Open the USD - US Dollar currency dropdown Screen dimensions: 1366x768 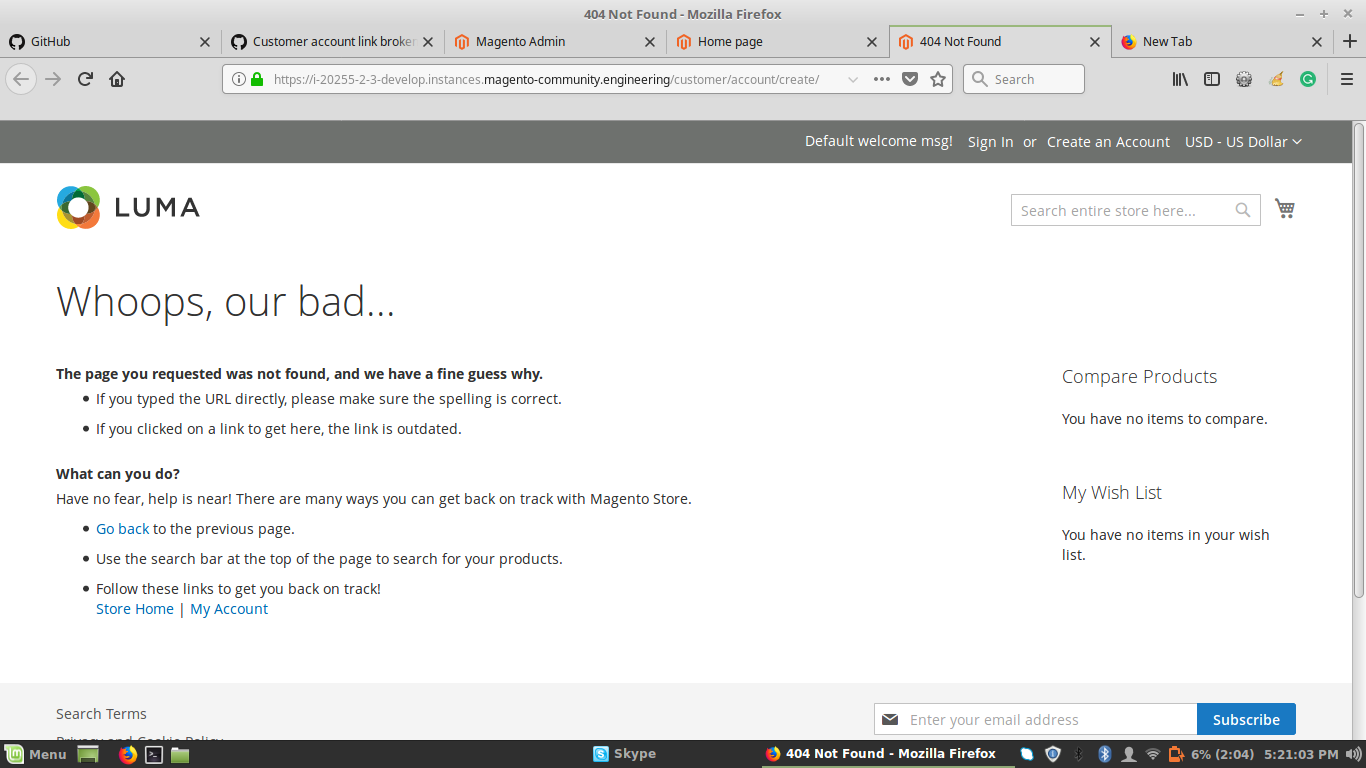coord(1243,142)
